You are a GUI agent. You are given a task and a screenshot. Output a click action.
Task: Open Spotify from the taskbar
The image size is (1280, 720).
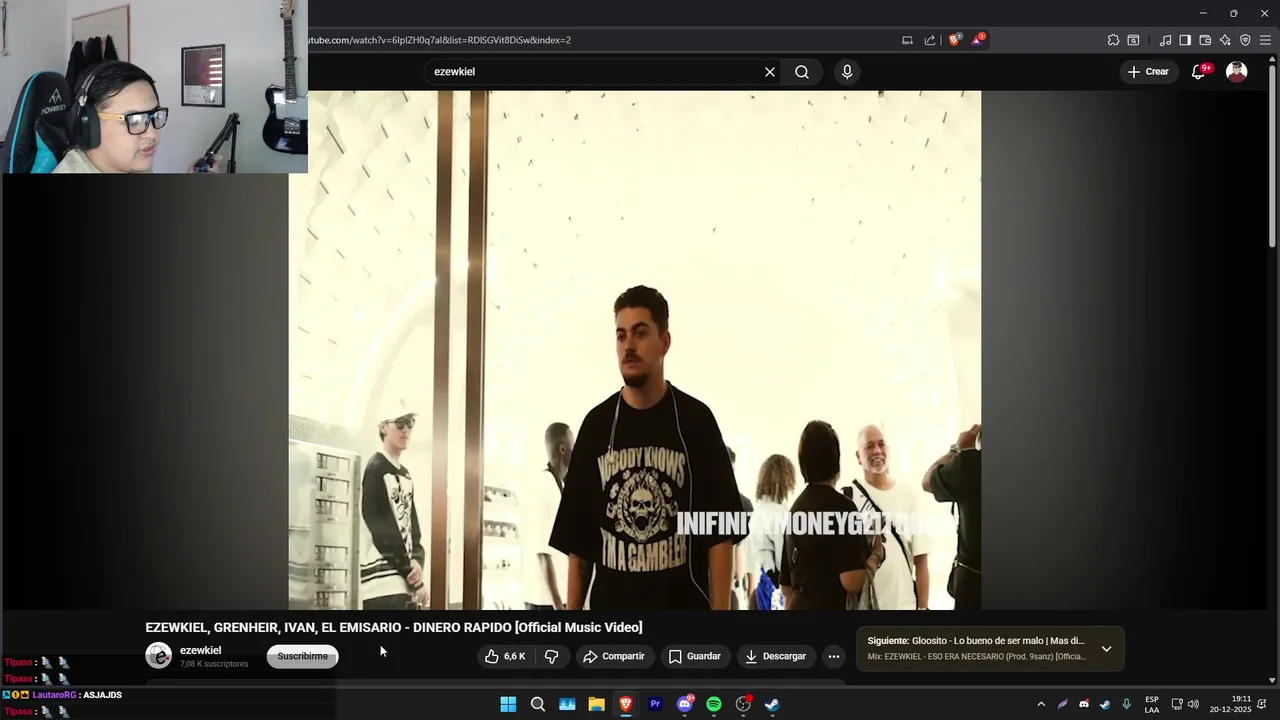coord(714,704)
